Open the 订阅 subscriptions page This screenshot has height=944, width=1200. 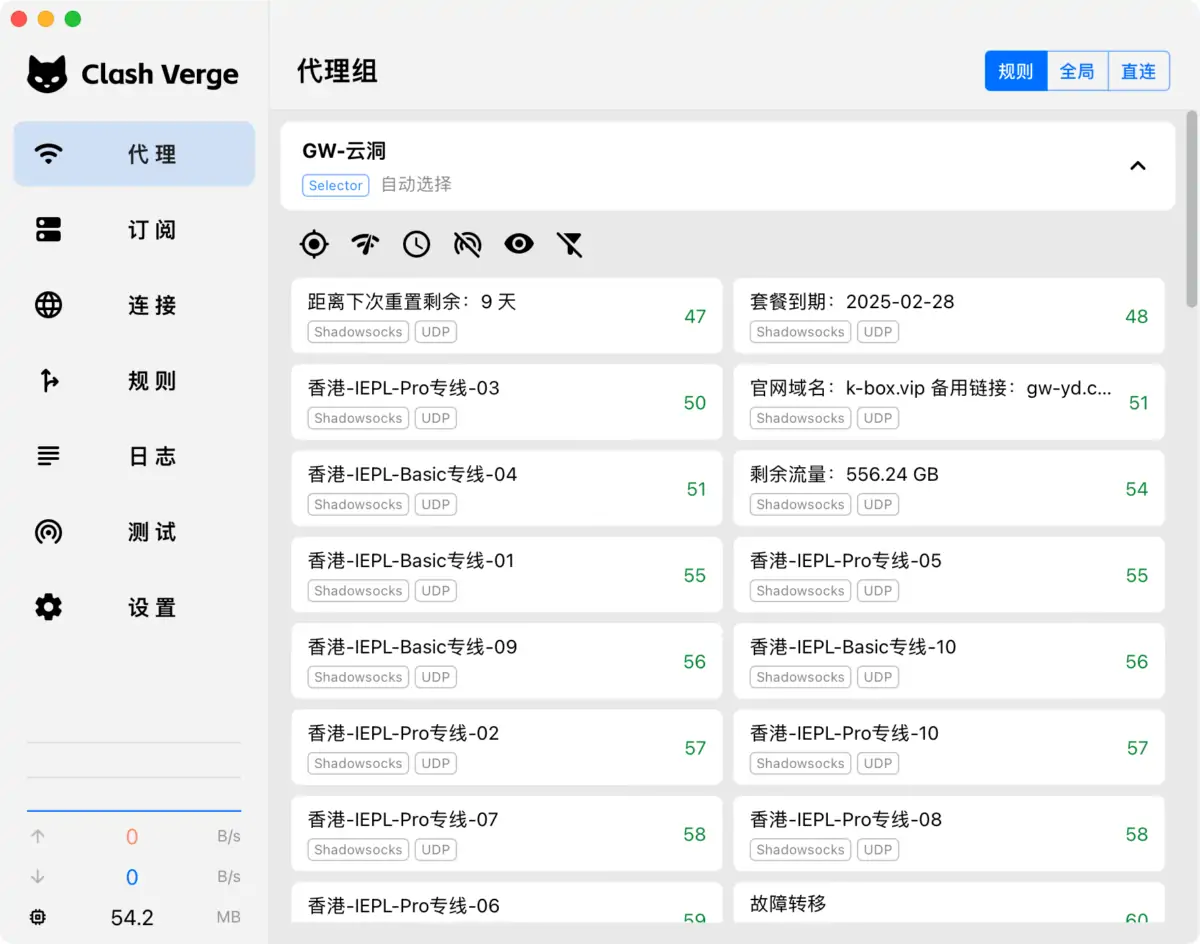[x=134, y=229]
